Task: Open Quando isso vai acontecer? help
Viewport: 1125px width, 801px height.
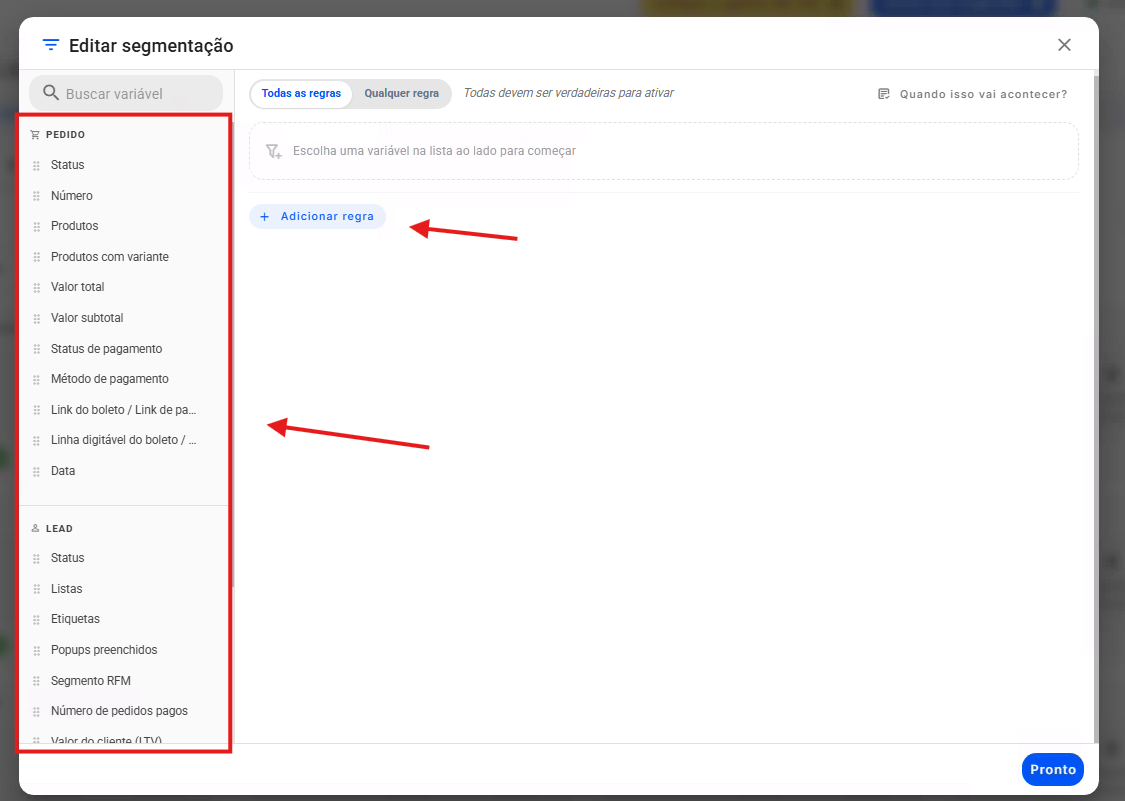Action: [972, 94]
